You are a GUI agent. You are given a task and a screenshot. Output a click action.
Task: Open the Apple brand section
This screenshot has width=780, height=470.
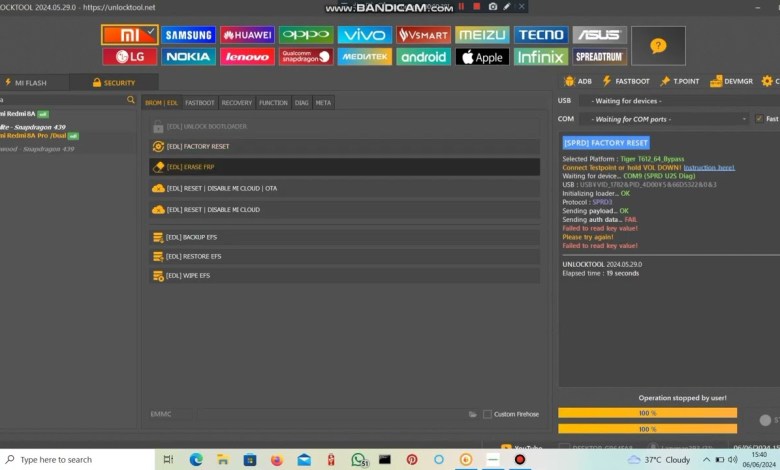pyautogui.click(x=482, y=57)
